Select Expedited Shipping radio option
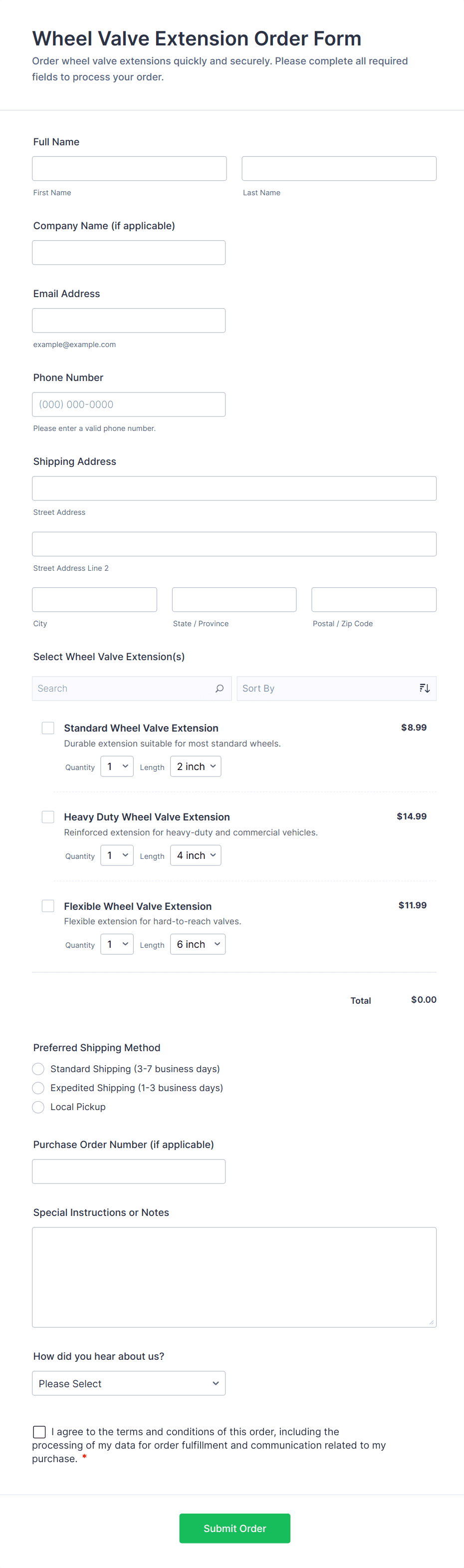This screenshot has height=1568, width=464. (x=38, y=1088)
